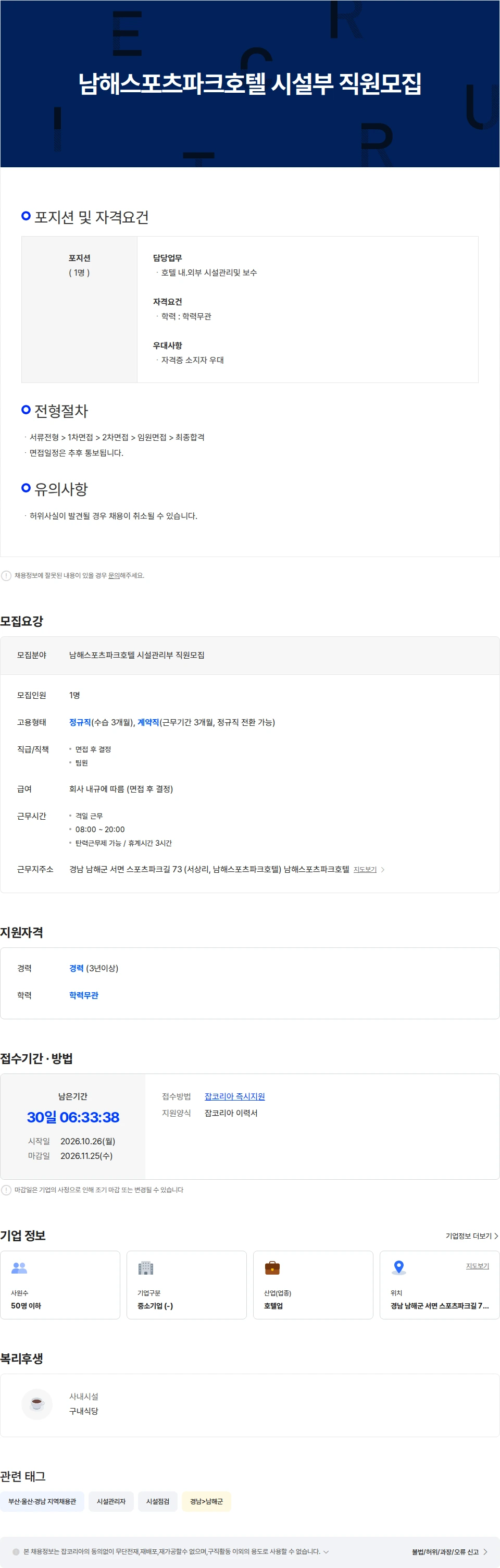Click the exclamation icon beside 채용정보에 잘못된 내용

[6, 575]
